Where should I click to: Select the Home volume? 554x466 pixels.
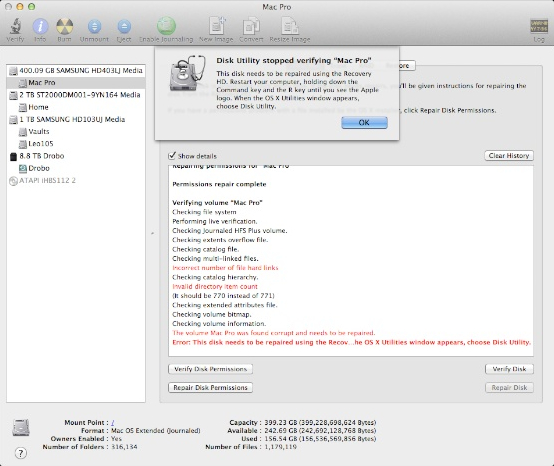point(76,107)
